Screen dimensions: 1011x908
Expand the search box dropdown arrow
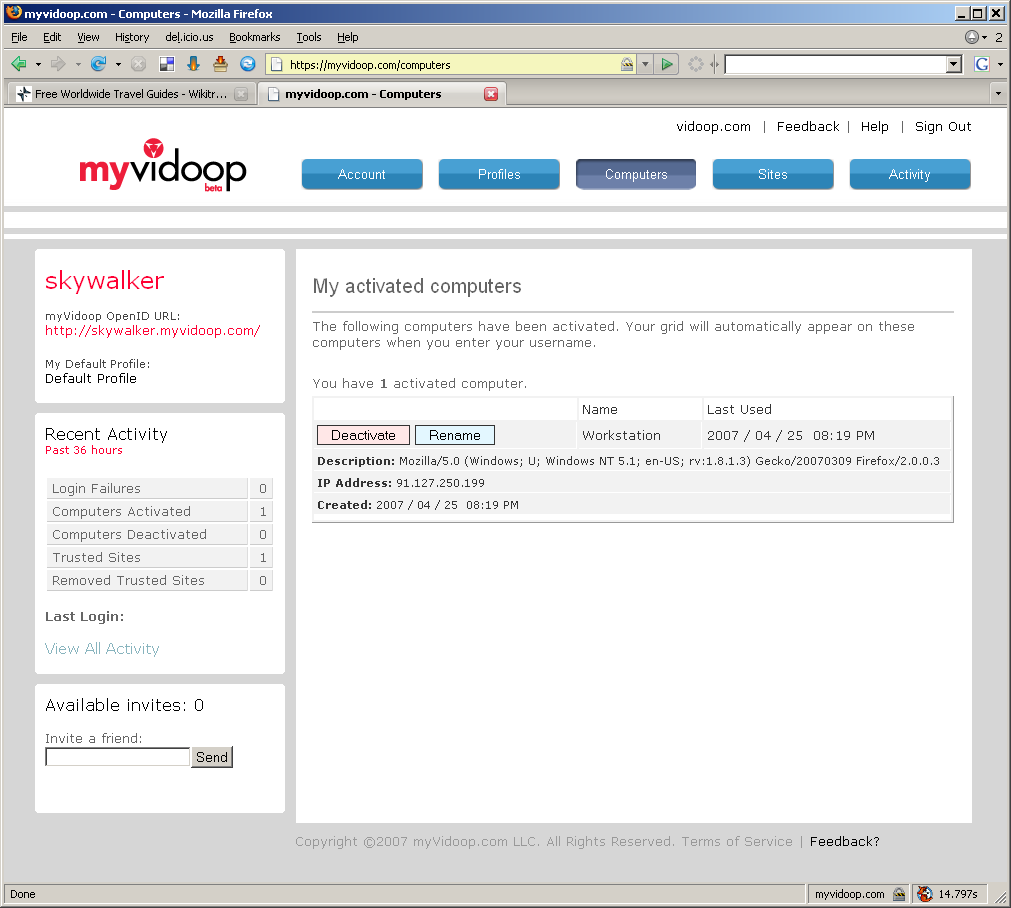point(954,64)
